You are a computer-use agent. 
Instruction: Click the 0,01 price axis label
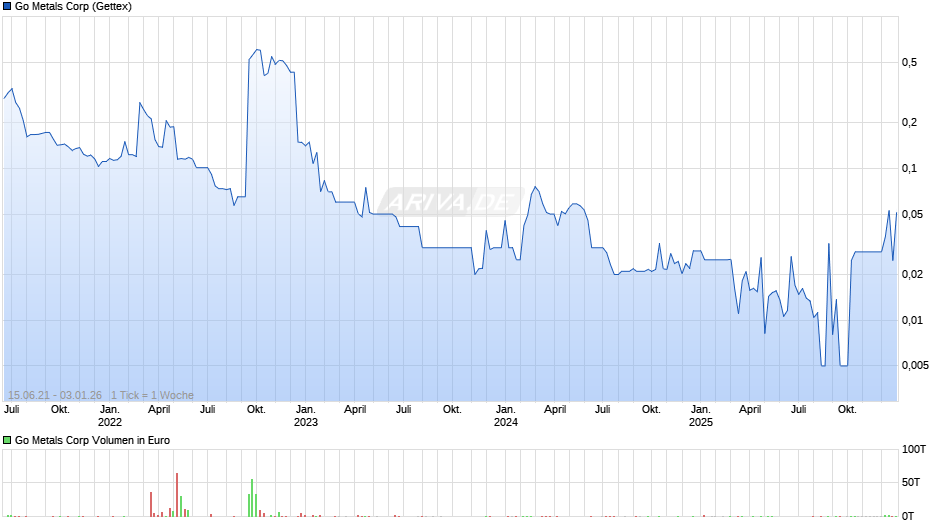pos(912,320)
